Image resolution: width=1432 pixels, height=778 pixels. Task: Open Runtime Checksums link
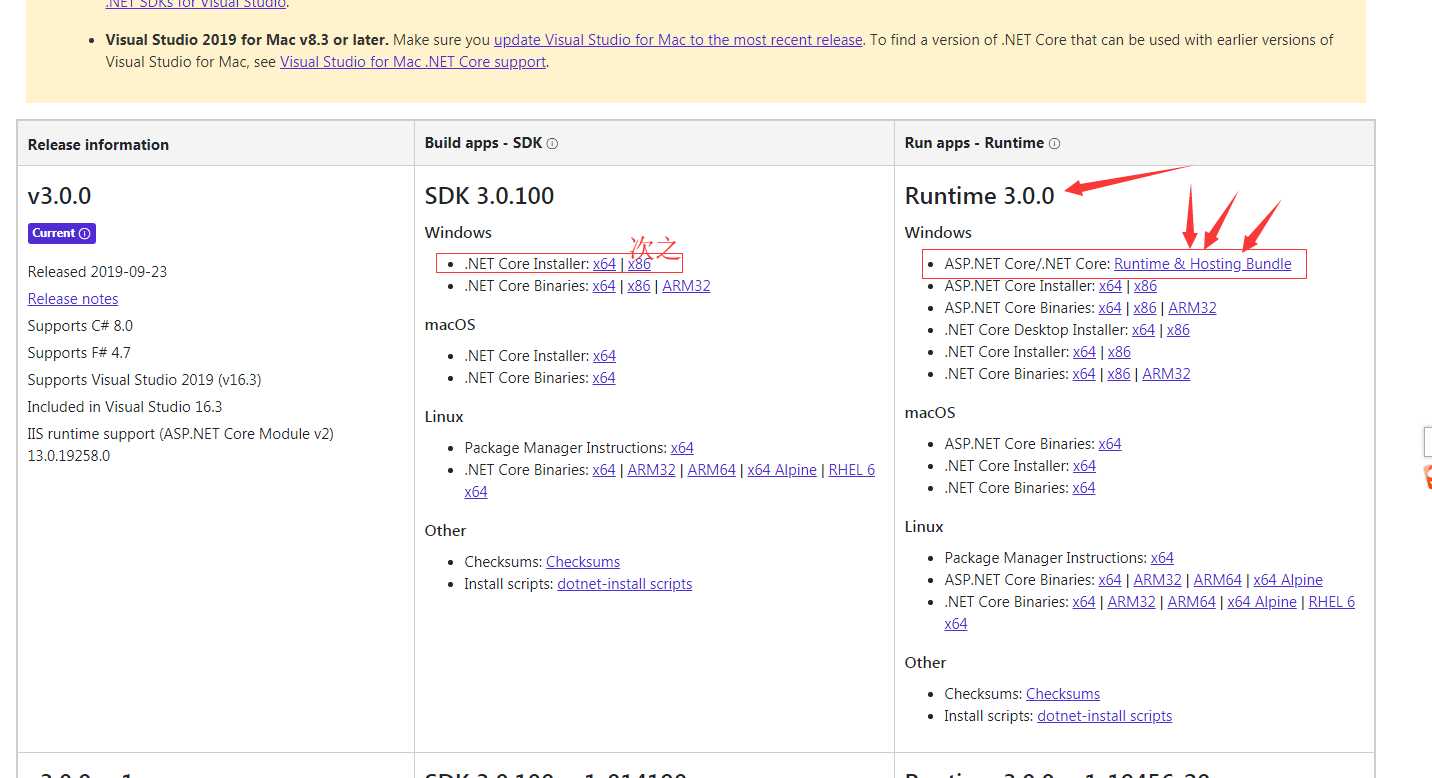[x=1063, y=694]
